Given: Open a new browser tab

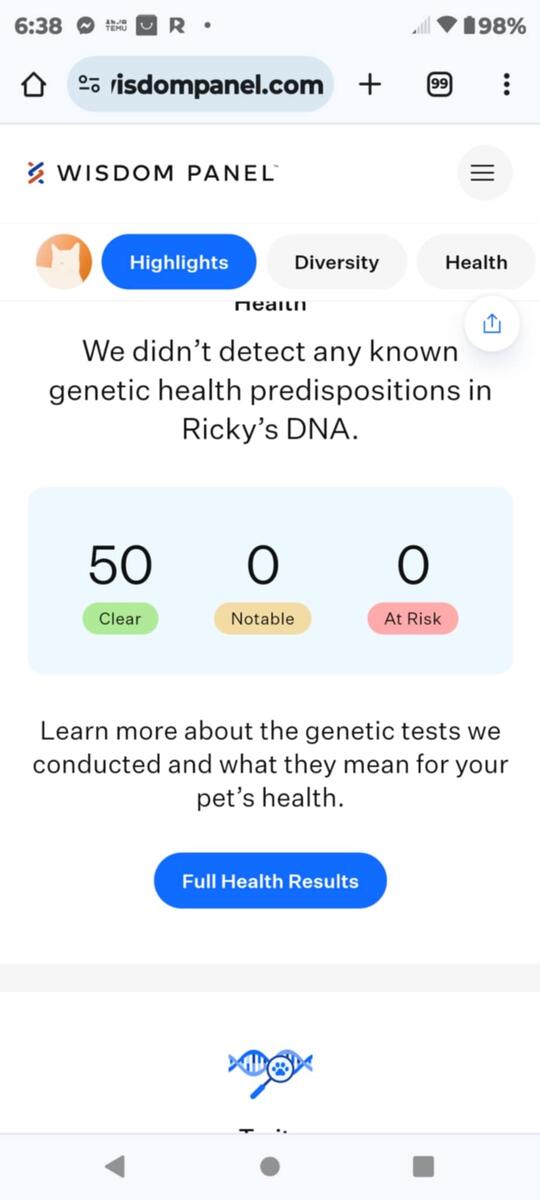Looking at the screenshot, I should 370,84.
